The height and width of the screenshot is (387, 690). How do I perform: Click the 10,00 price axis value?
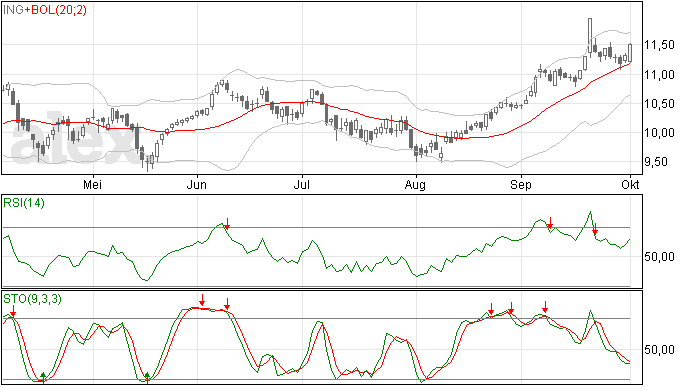(659, 133)
